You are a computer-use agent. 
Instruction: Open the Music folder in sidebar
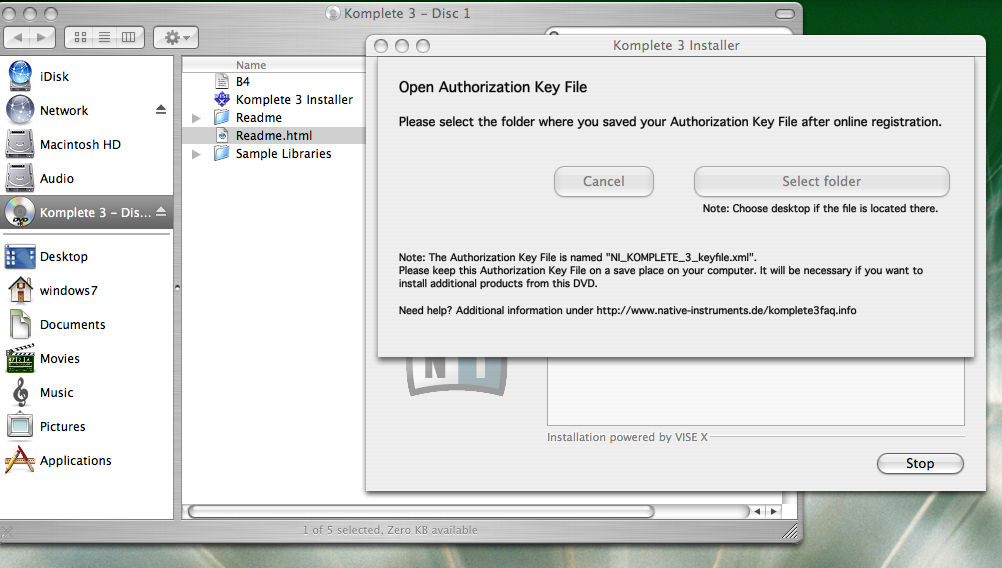pyautogui.click(x=56, y=392)
